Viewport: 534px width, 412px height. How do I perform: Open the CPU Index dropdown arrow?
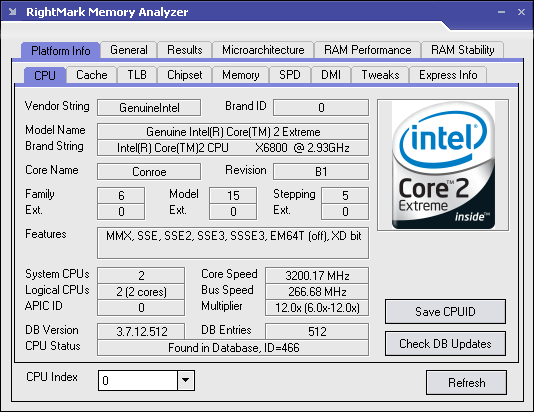point(186,380)
